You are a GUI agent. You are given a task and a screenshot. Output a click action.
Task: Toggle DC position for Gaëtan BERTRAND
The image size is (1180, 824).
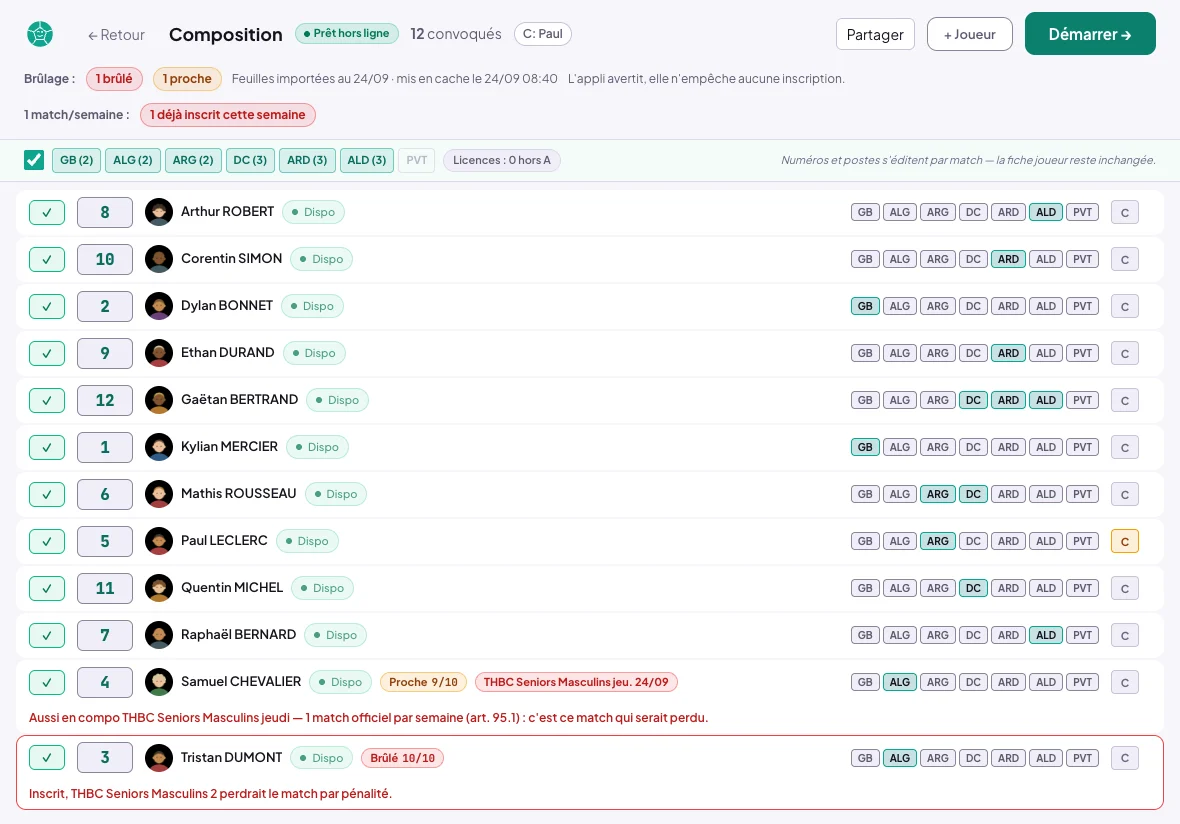tap(973, 400)
